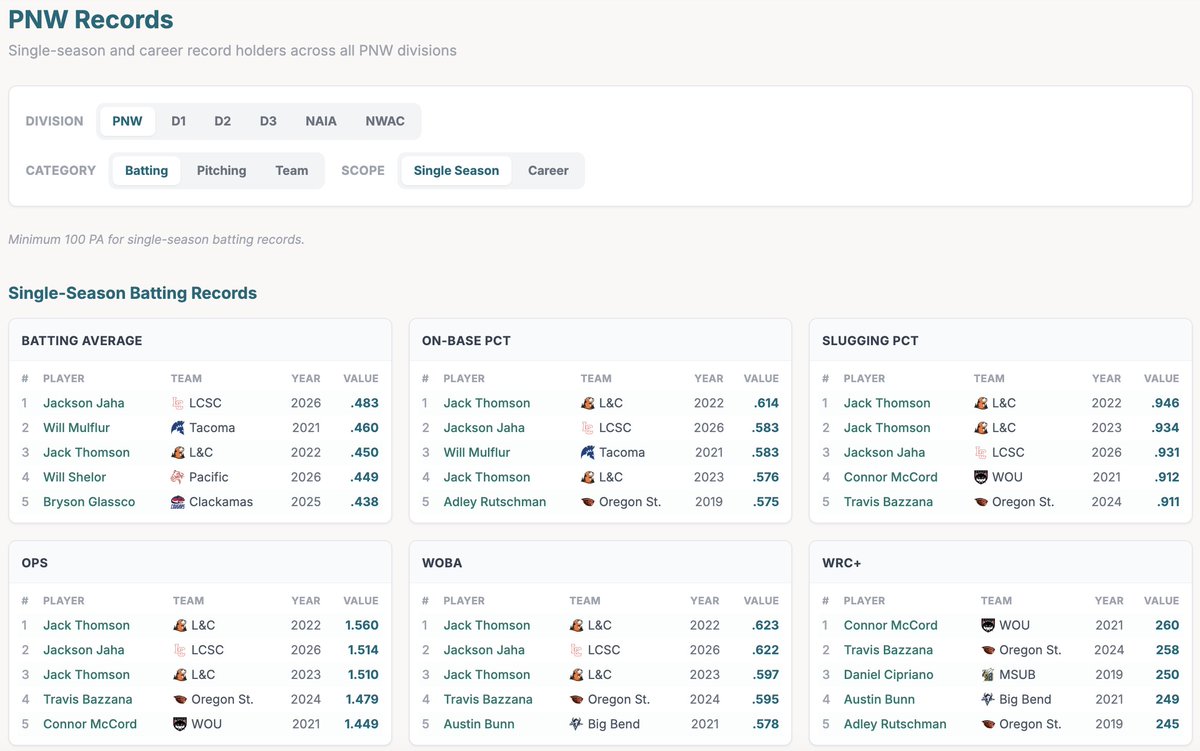This screenshot has width=1200, height=751.
Task: Click the Big Bend logo beside Austin Bunn
Action: click(989, 699)
